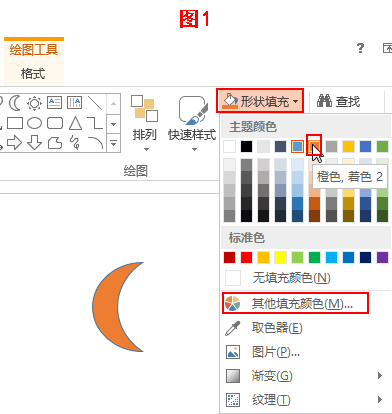Click the 形状填充 Shape Fill button
Image resolution: width=392 pixels, height=414 pixels.
260,101
